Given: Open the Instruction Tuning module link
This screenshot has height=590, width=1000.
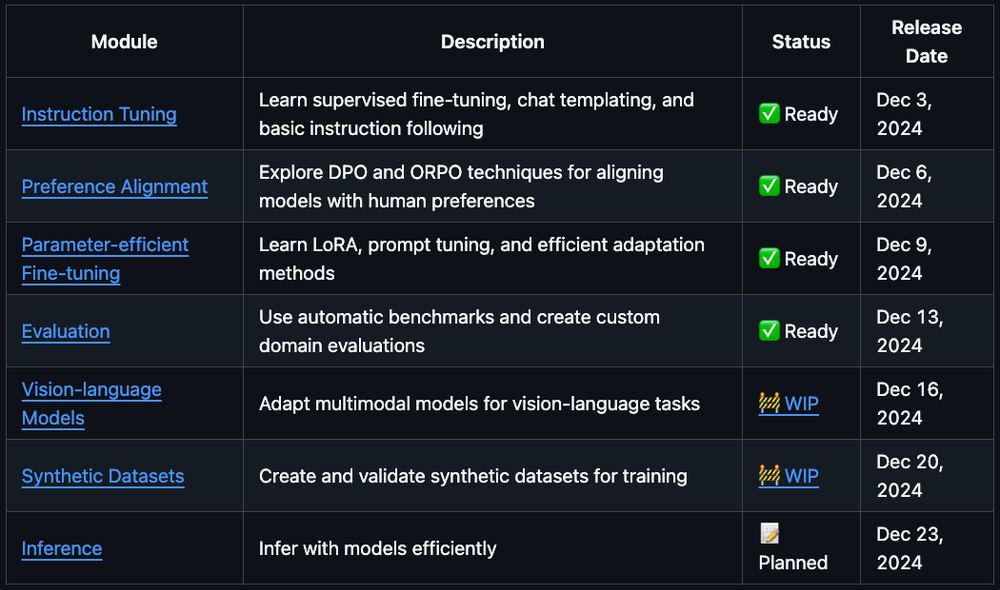Looking at the screenshot, I should tap(99, 114).
